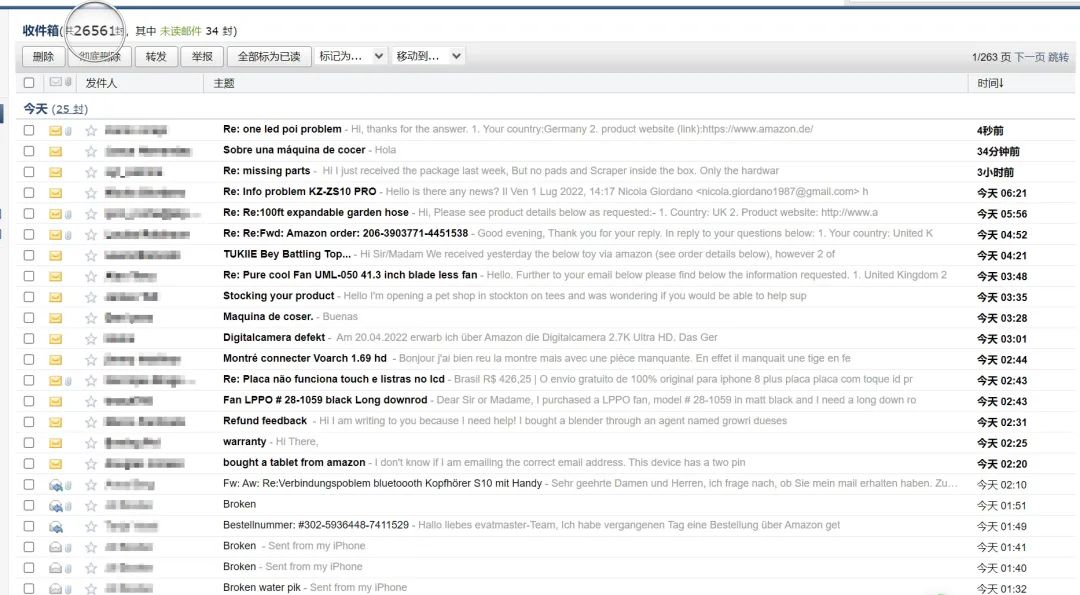Image resolution: width=1080 pixels, height=595 pixels.
Task: Click the attachment clip icon in column header
Action: tap(68, 82)
